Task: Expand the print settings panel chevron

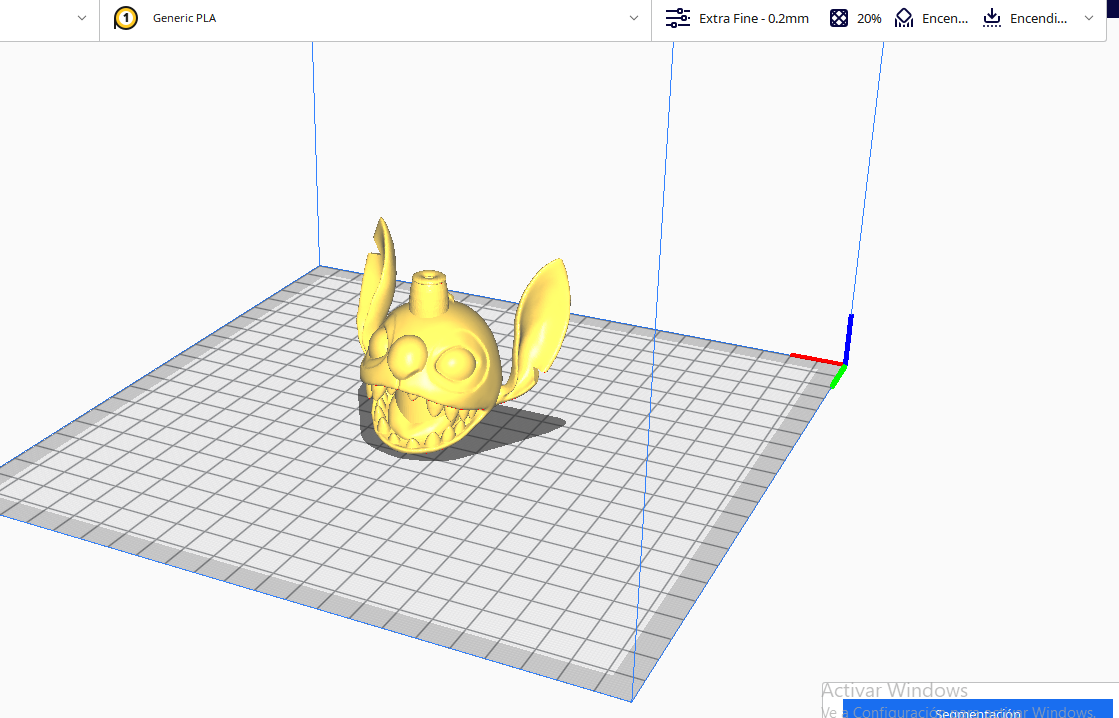Action: [1089, 18]
